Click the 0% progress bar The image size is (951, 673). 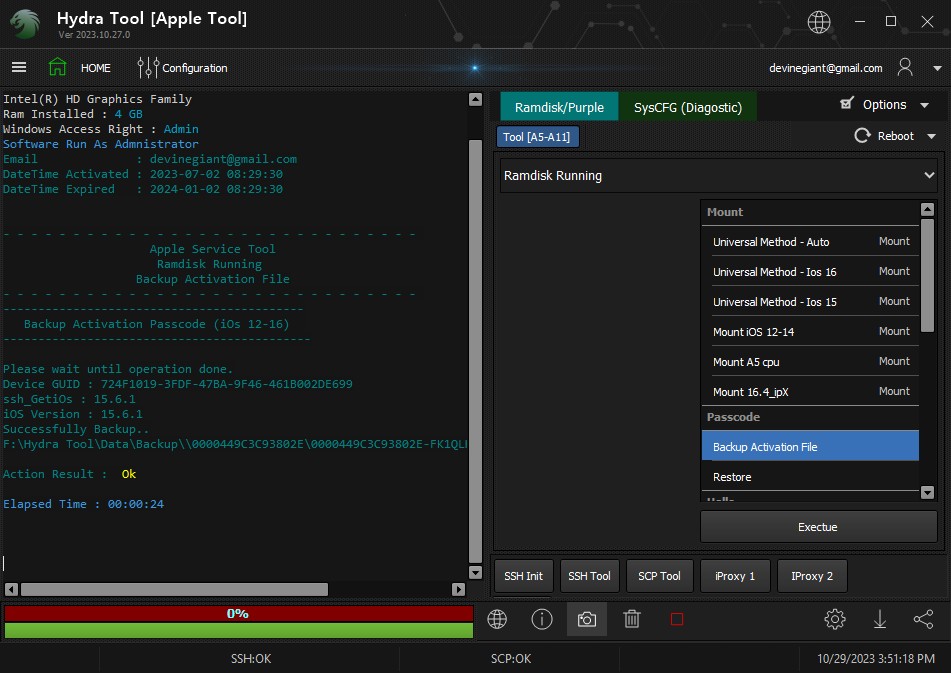coord(238,614)
